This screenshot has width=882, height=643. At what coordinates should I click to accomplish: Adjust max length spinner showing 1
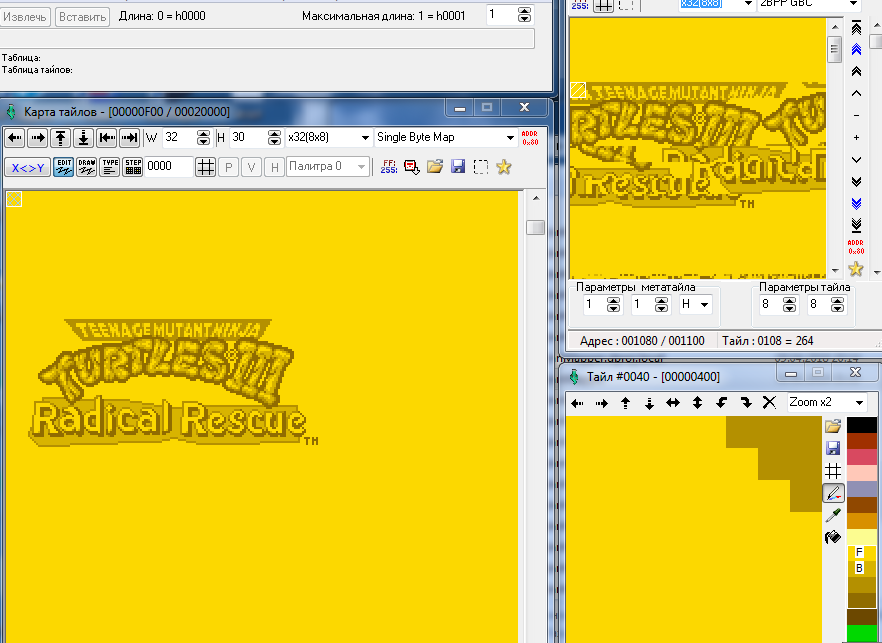[524, 15]
